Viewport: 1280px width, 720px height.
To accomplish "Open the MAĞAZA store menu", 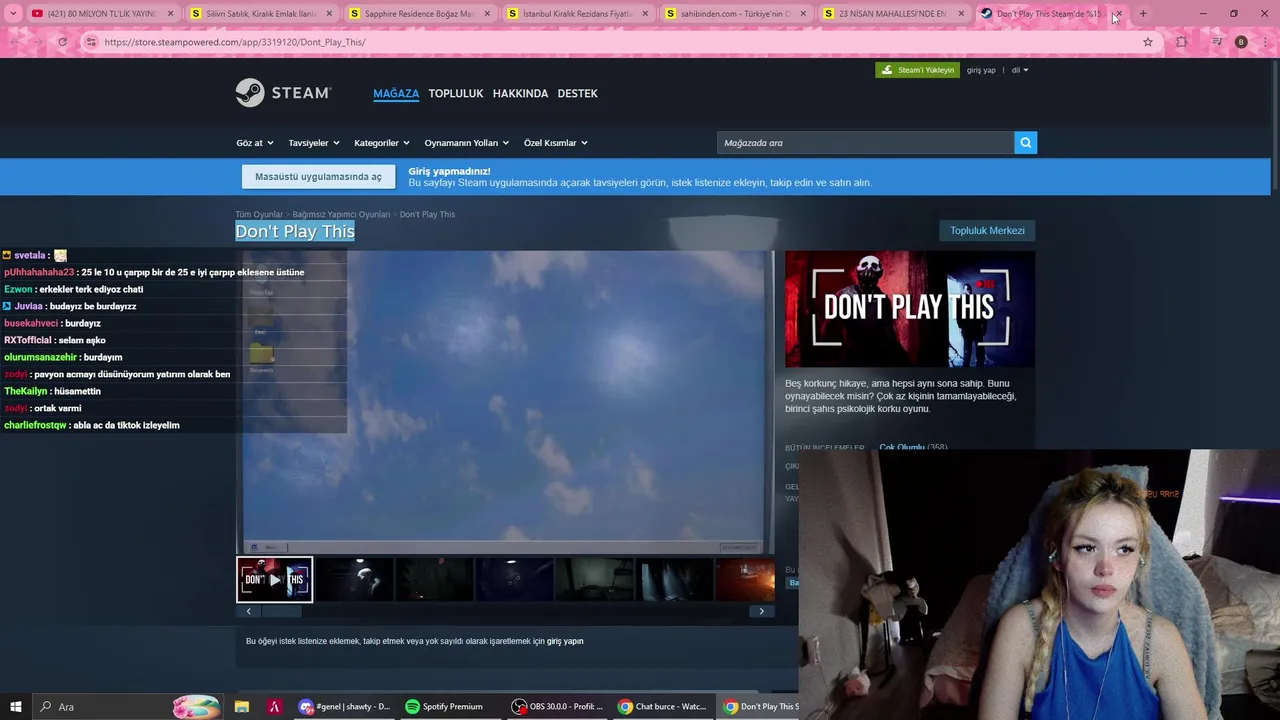I will pos(396,93).
